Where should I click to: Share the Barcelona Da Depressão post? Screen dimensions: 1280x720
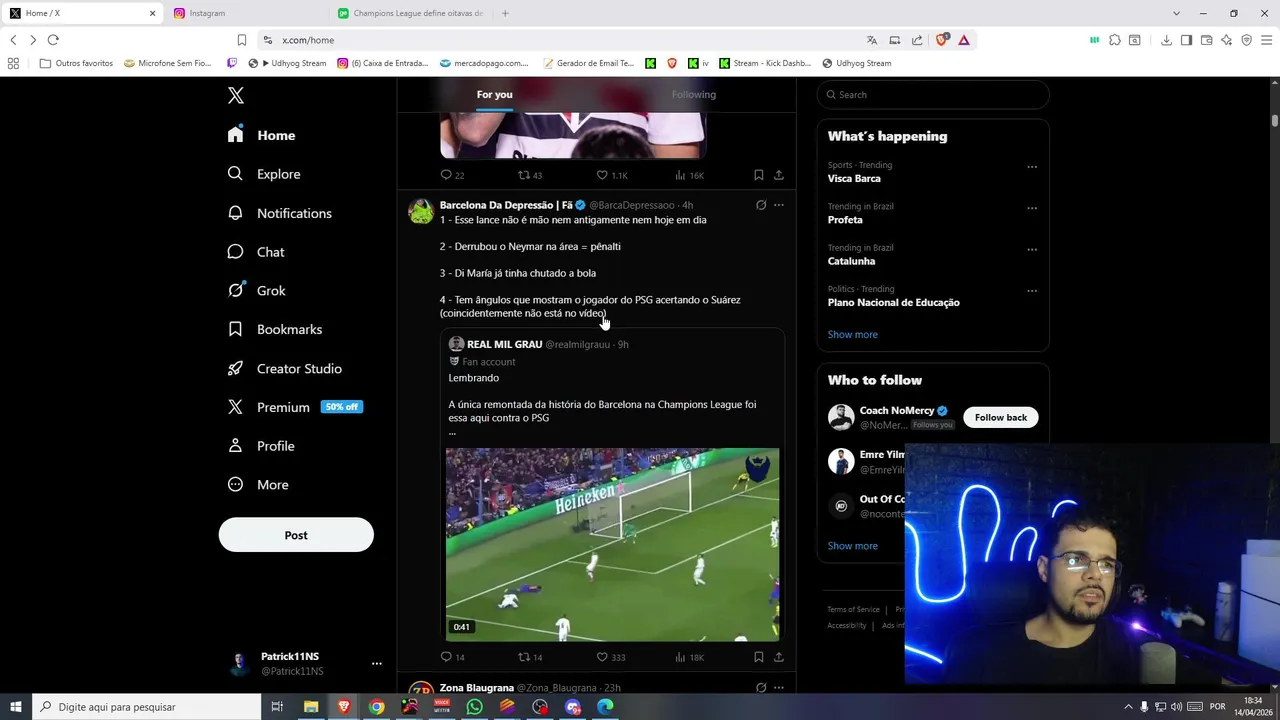click(778, 657)
